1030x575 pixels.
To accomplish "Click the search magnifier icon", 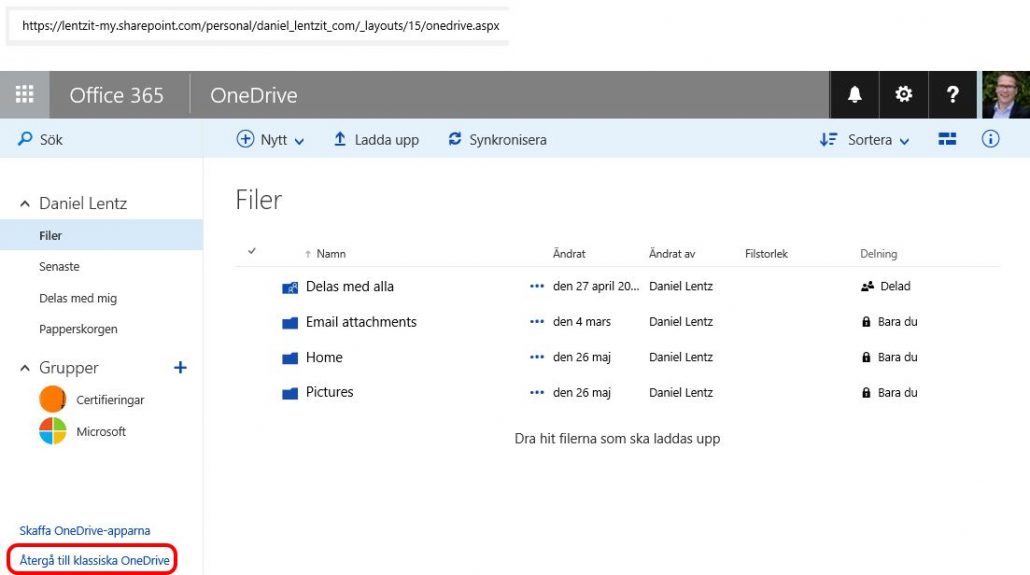I will (25, 139).
